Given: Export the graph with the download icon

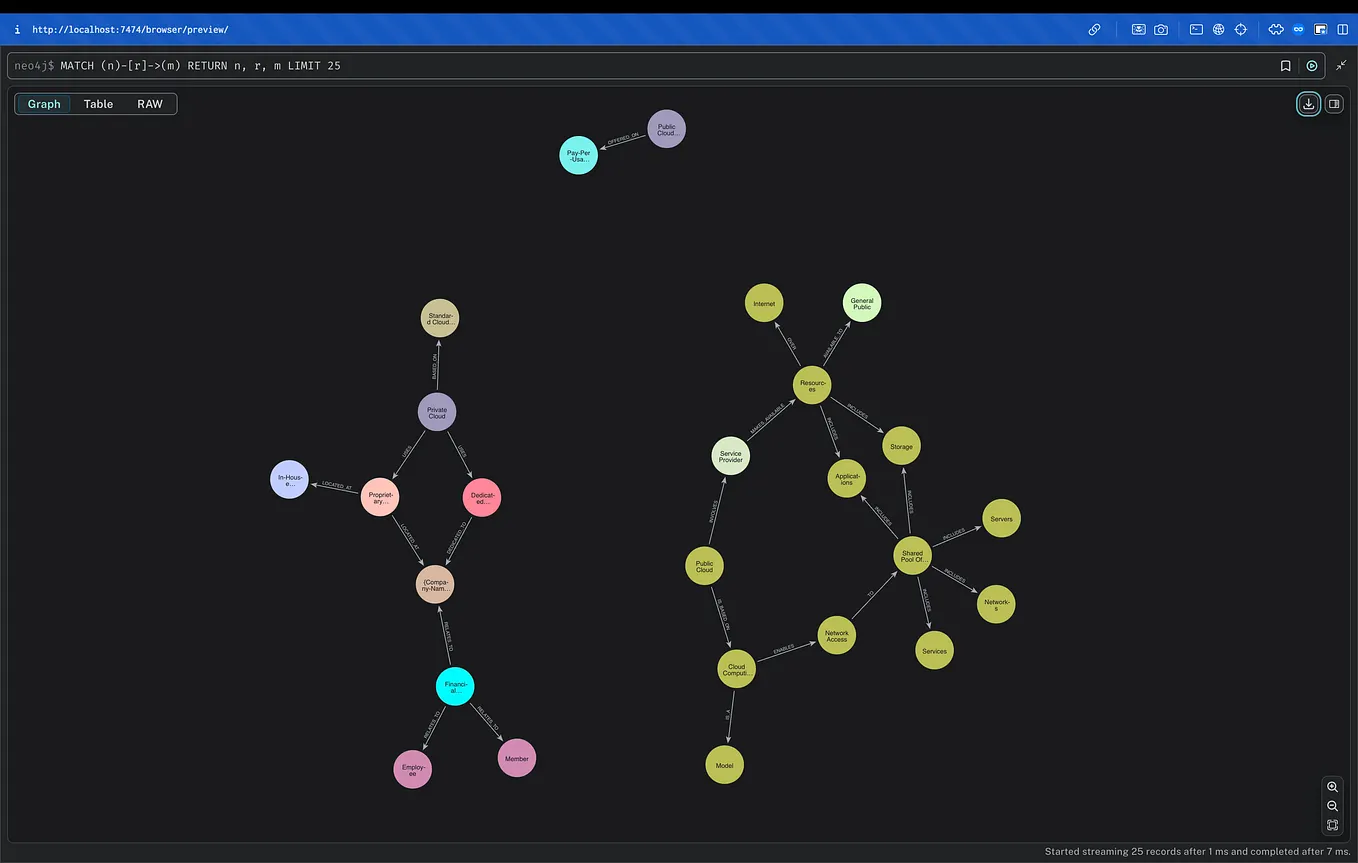Looking at the screenshot, I should pos(1308,104).
